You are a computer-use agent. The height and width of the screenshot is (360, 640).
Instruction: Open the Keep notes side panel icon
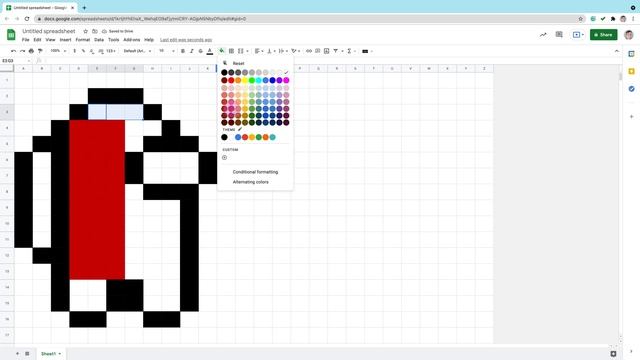pos(631,71)
